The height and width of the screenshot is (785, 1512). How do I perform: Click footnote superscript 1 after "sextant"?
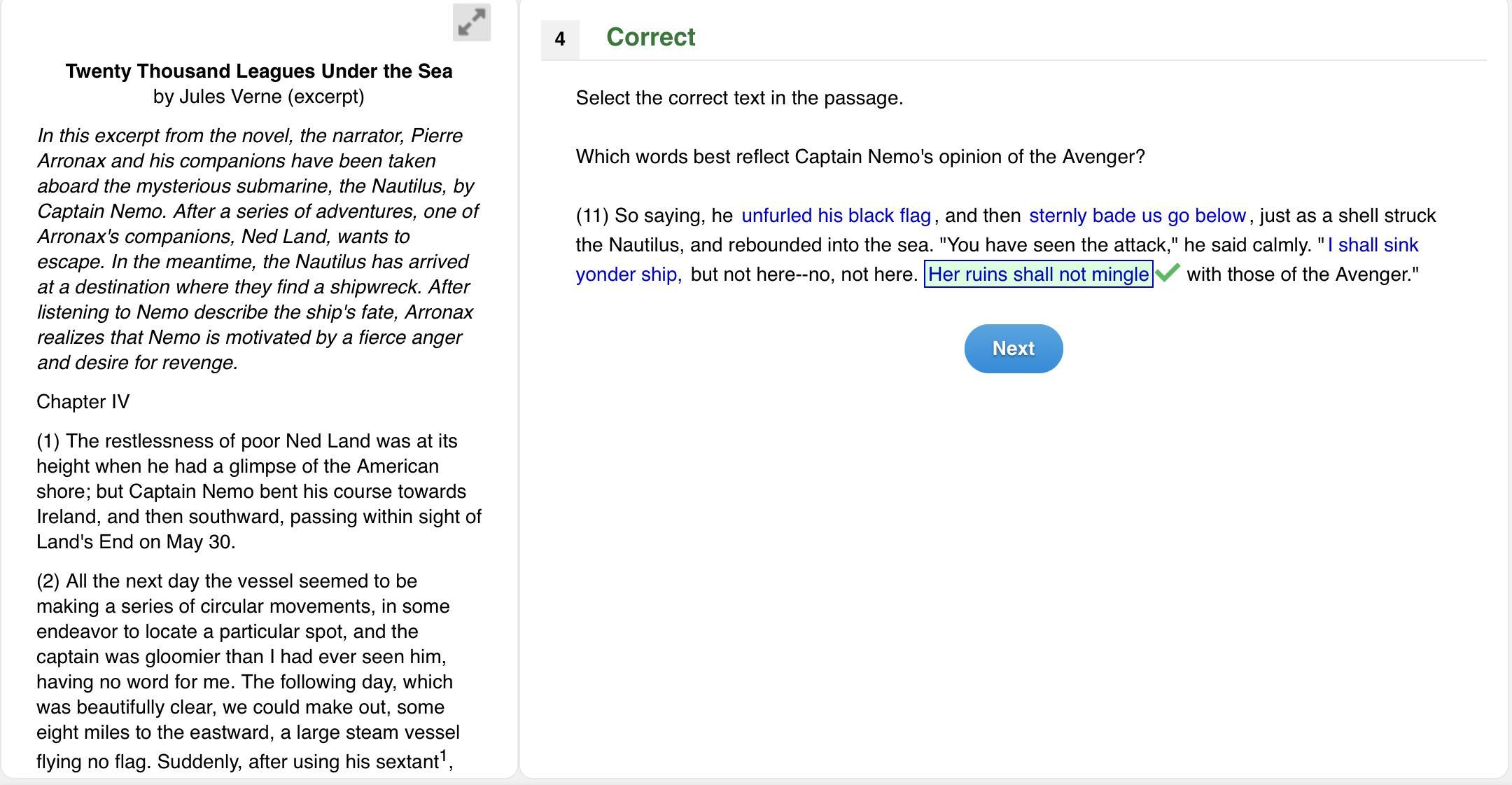pyautogui.click(x=443, y=756)
